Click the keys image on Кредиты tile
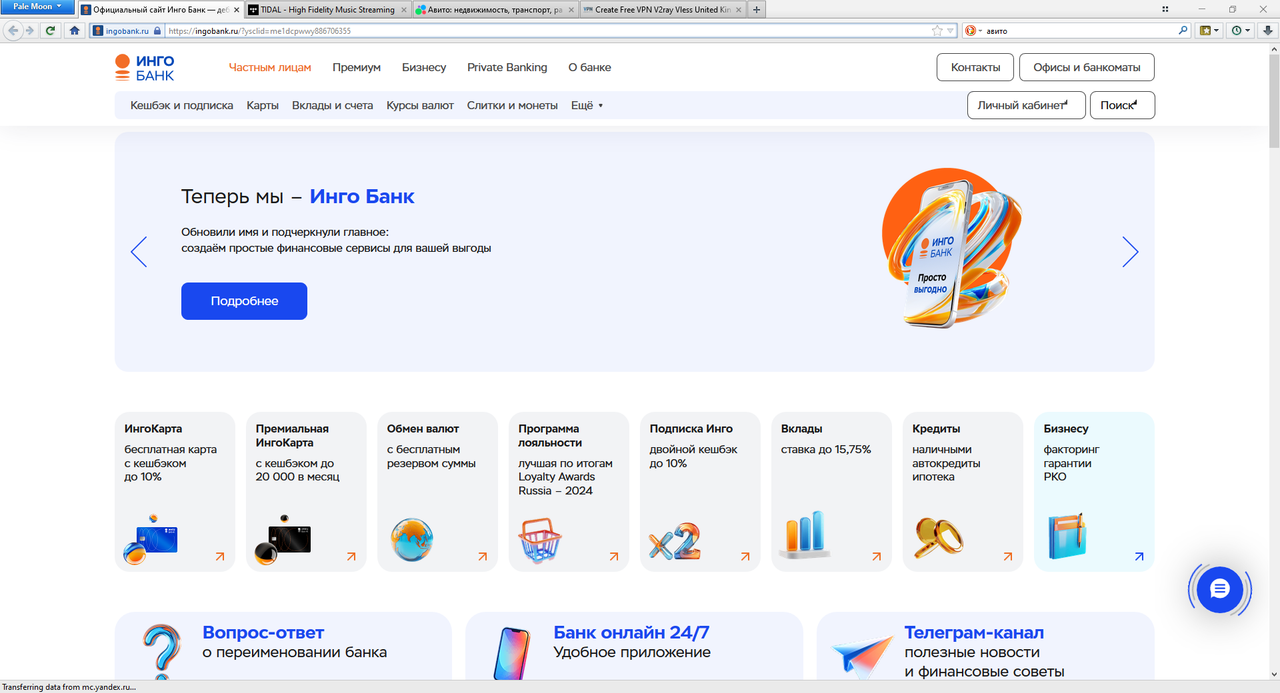 tap(939, 539)
